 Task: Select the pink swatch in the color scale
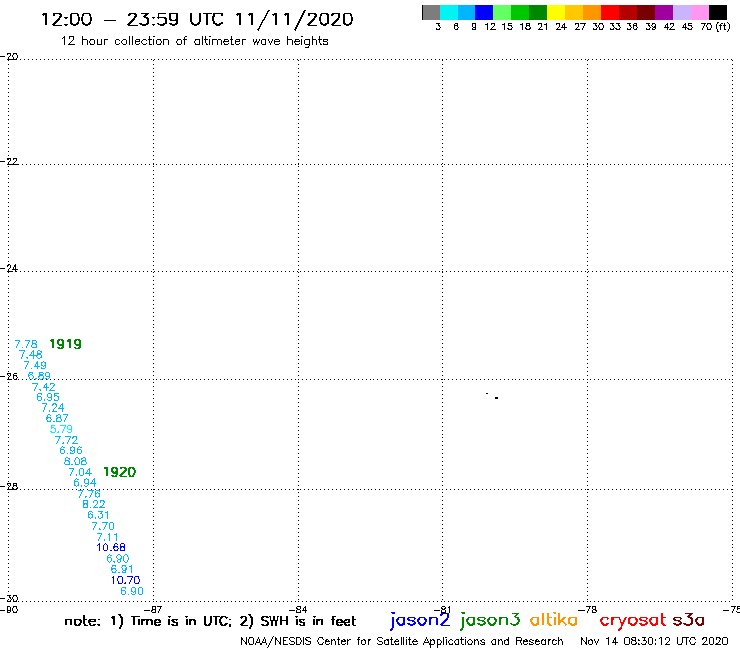[700, 12]
